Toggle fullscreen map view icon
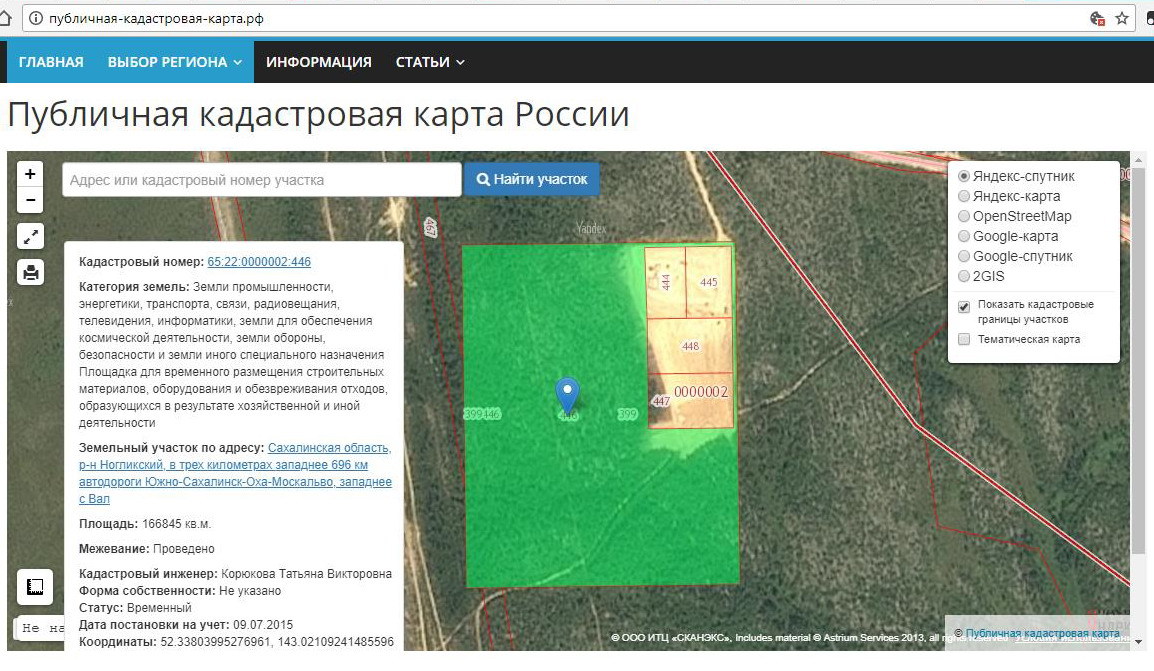Image resolution: width=1154 pixels, height=671 pixels. pos(30,237)
